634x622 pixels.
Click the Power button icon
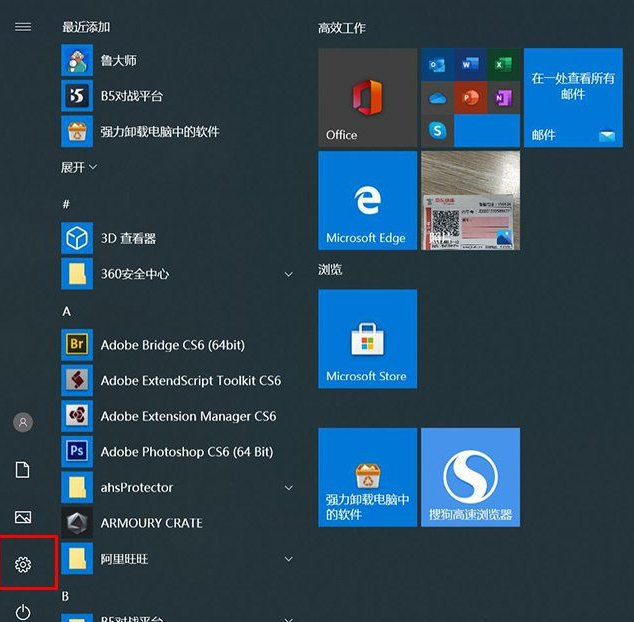(23, 611)
